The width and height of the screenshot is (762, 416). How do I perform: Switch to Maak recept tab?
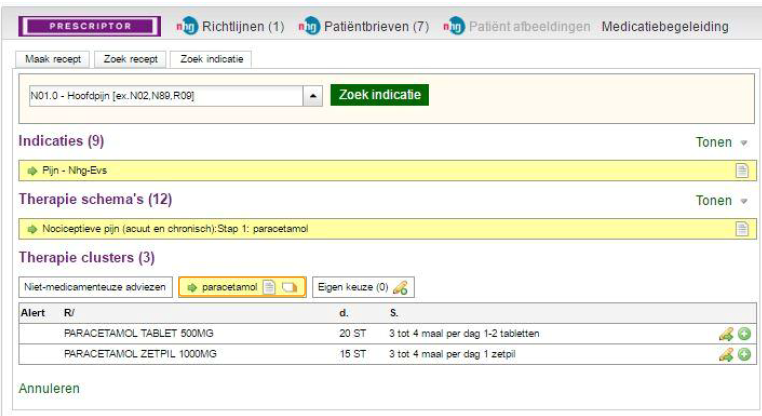point(53,59)
